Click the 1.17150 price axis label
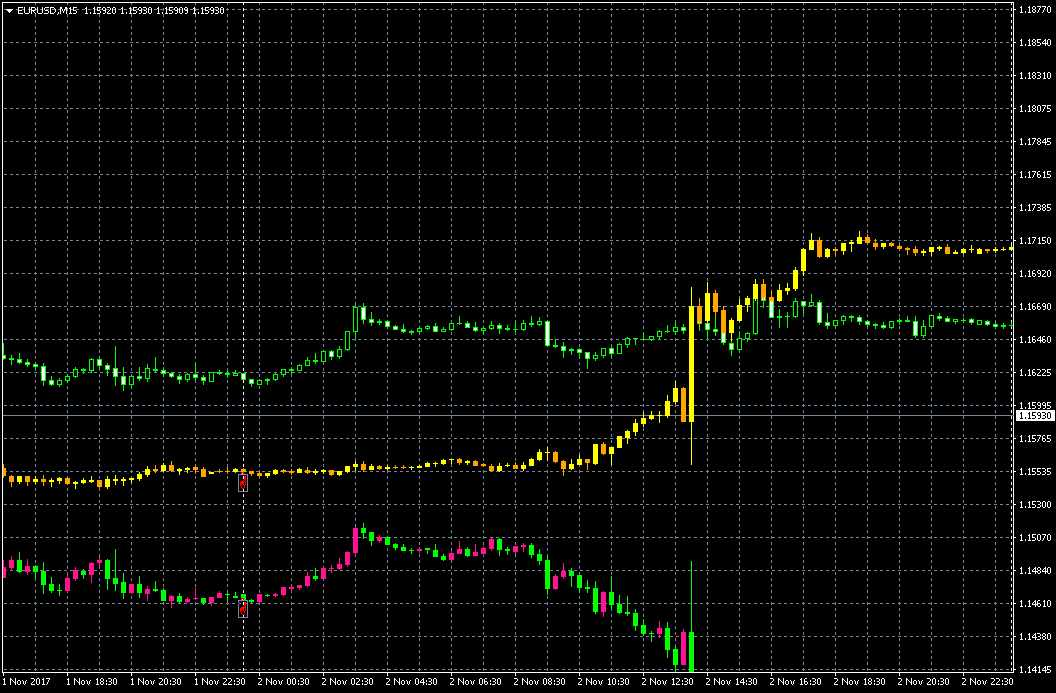 [x=1035, y=240]
